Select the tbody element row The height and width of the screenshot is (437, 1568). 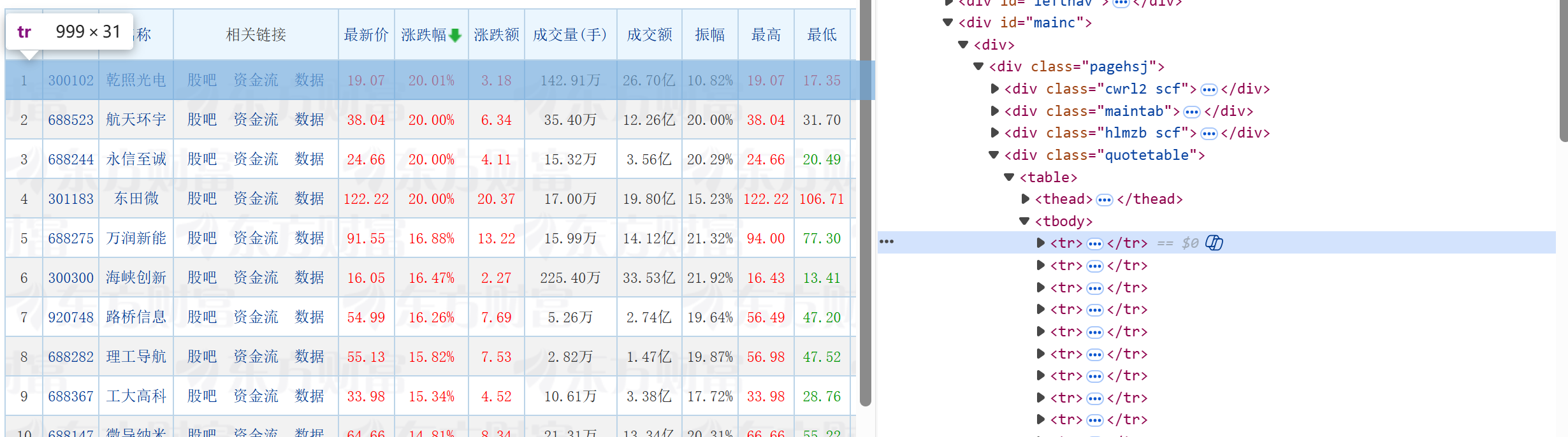coord(1063,221)
